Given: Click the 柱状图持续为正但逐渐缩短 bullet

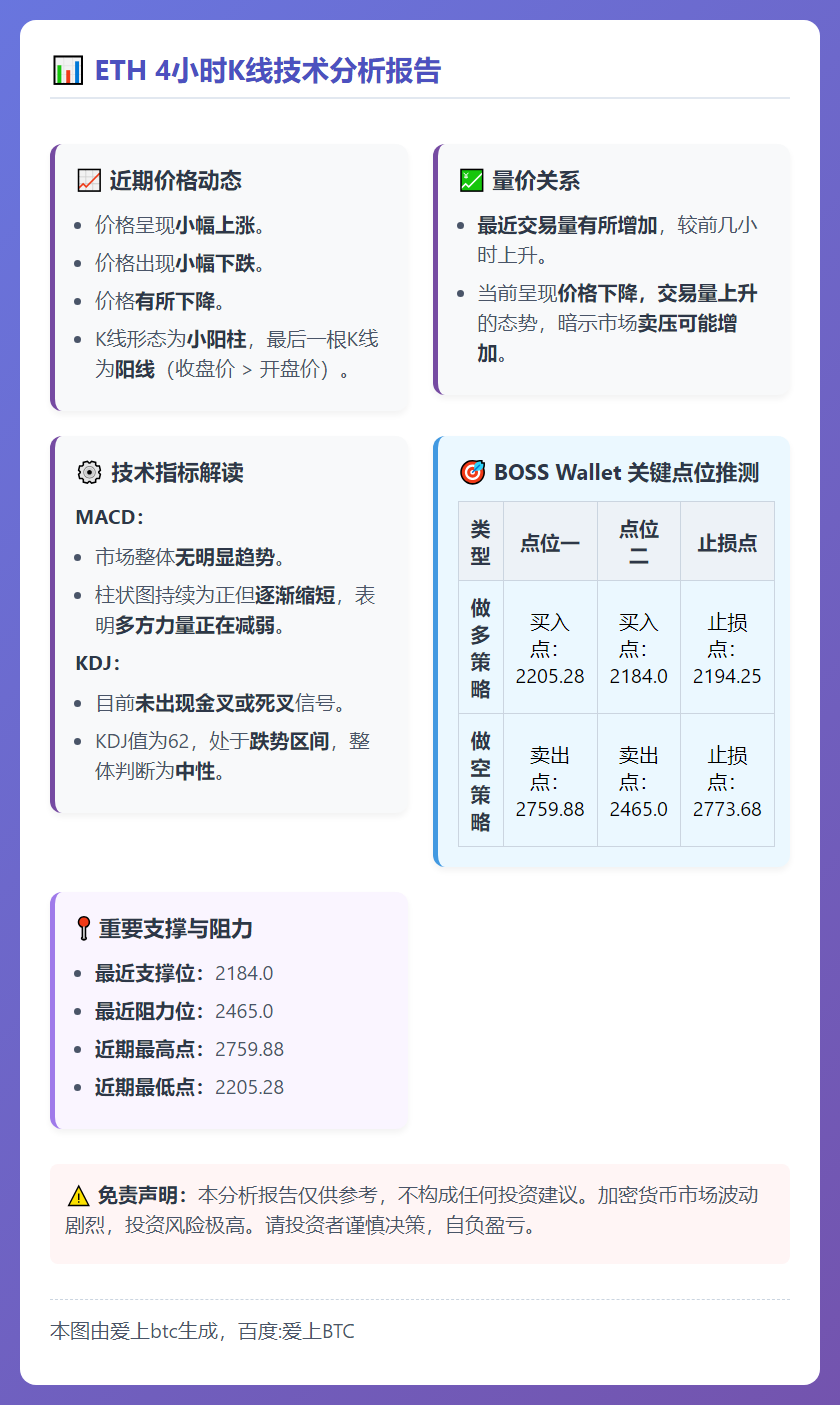Looking at the screenshot, I should (x=236, y=611).
